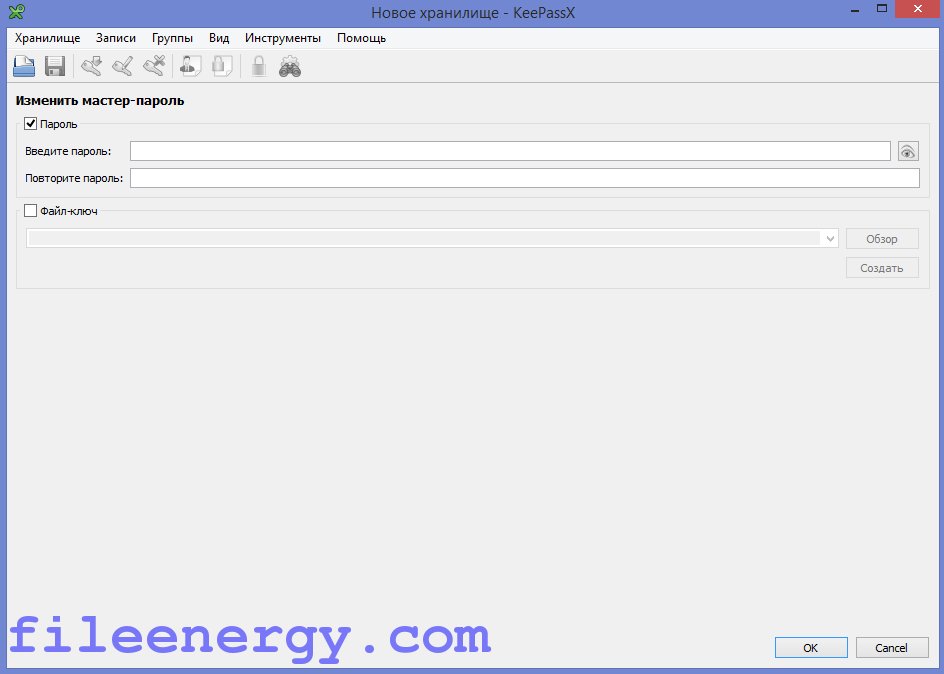Enable the Файл-ключ checkbox
Screen dimensions: 944x674
pyautogui.click(x=30, y=211)
